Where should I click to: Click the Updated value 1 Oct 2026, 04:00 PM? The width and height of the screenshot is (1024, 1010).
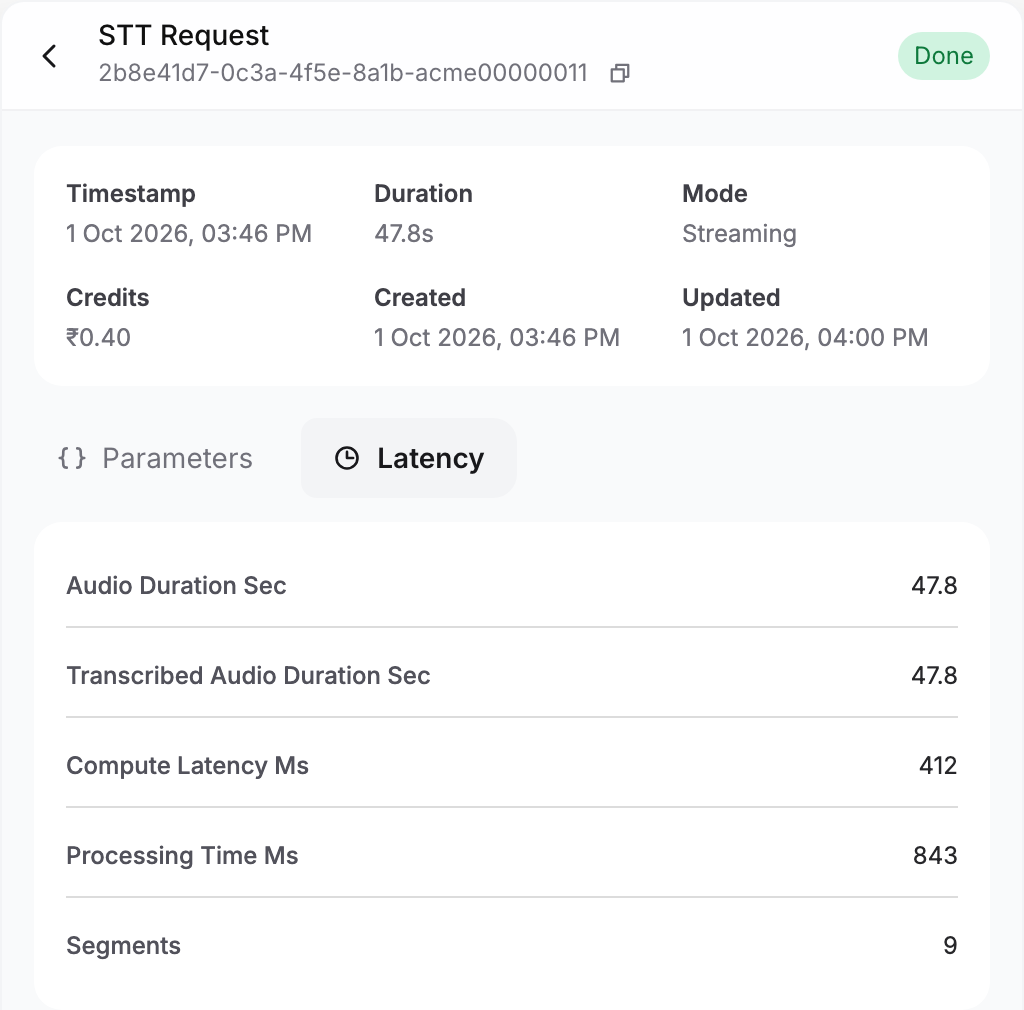[x=805, y=338]
